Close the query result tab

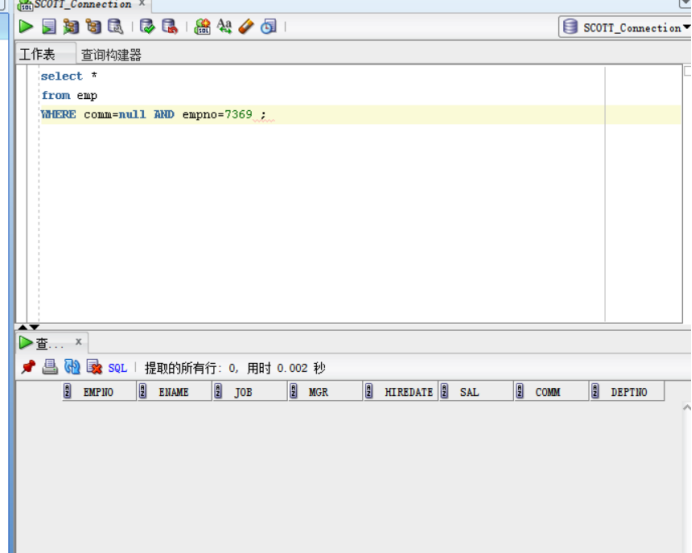[x=79, y=342]
